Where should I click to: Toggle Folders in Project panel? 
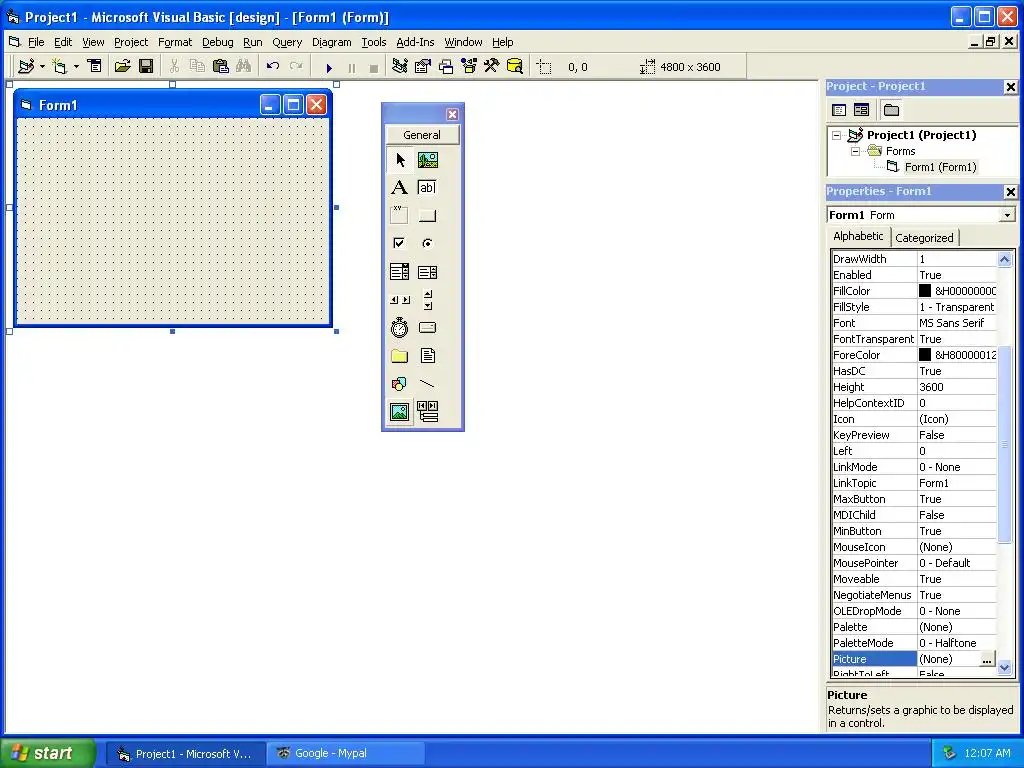click(x=891, y=110)
